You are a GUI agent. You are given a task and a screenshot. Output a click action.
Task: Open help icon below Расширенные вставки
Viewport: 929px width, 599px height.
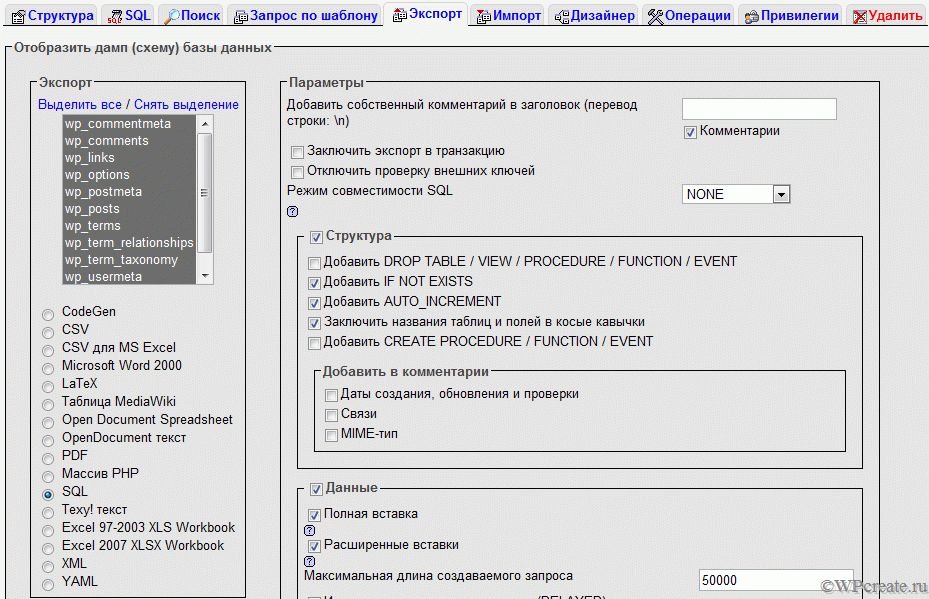point(309,561)
